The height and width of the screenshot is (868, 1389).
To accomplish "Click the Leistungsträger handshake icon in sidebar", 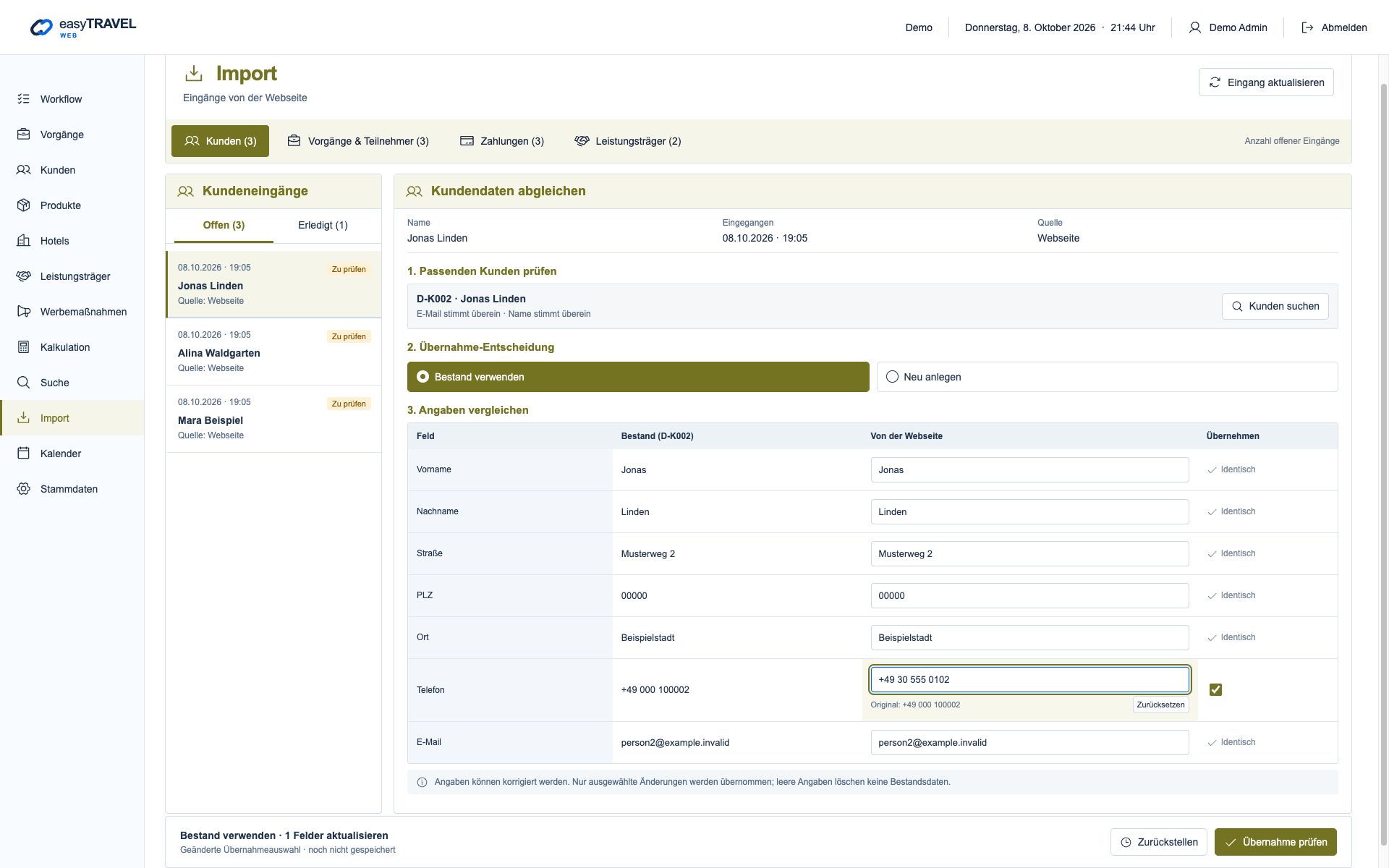I will [x=24, y=276].
